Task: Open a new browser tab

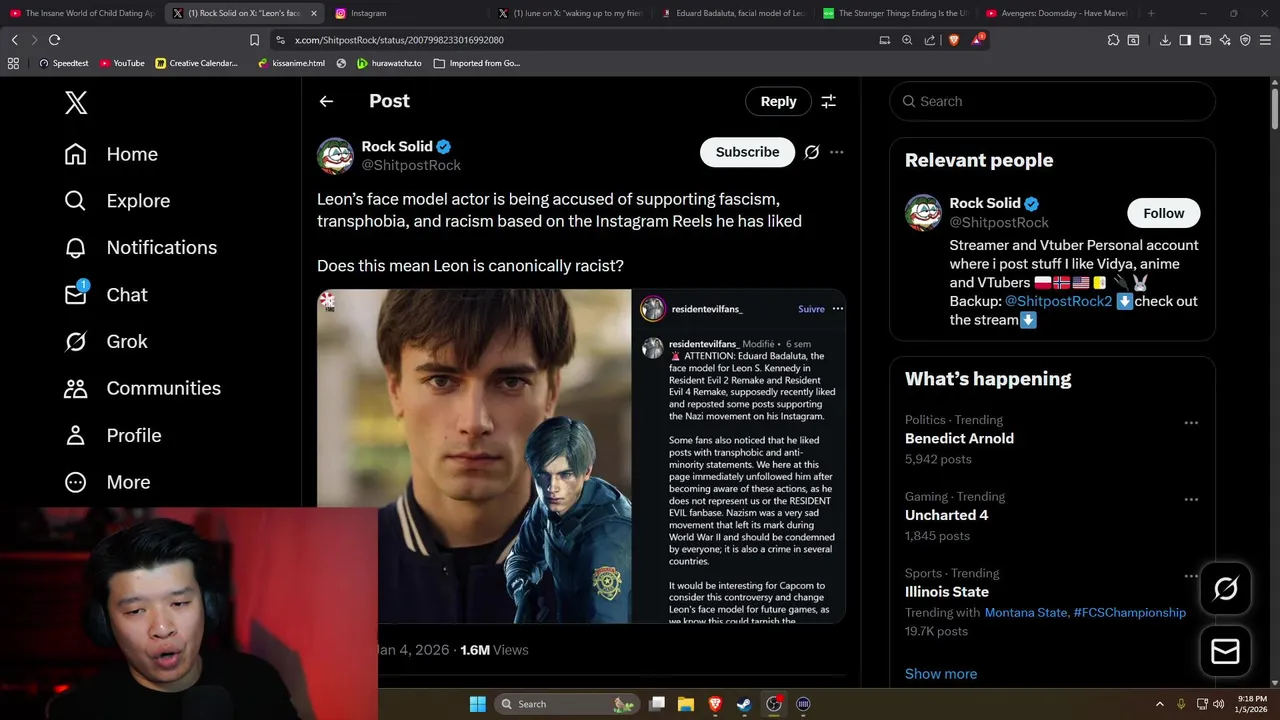Action: tap(1151, 13)
